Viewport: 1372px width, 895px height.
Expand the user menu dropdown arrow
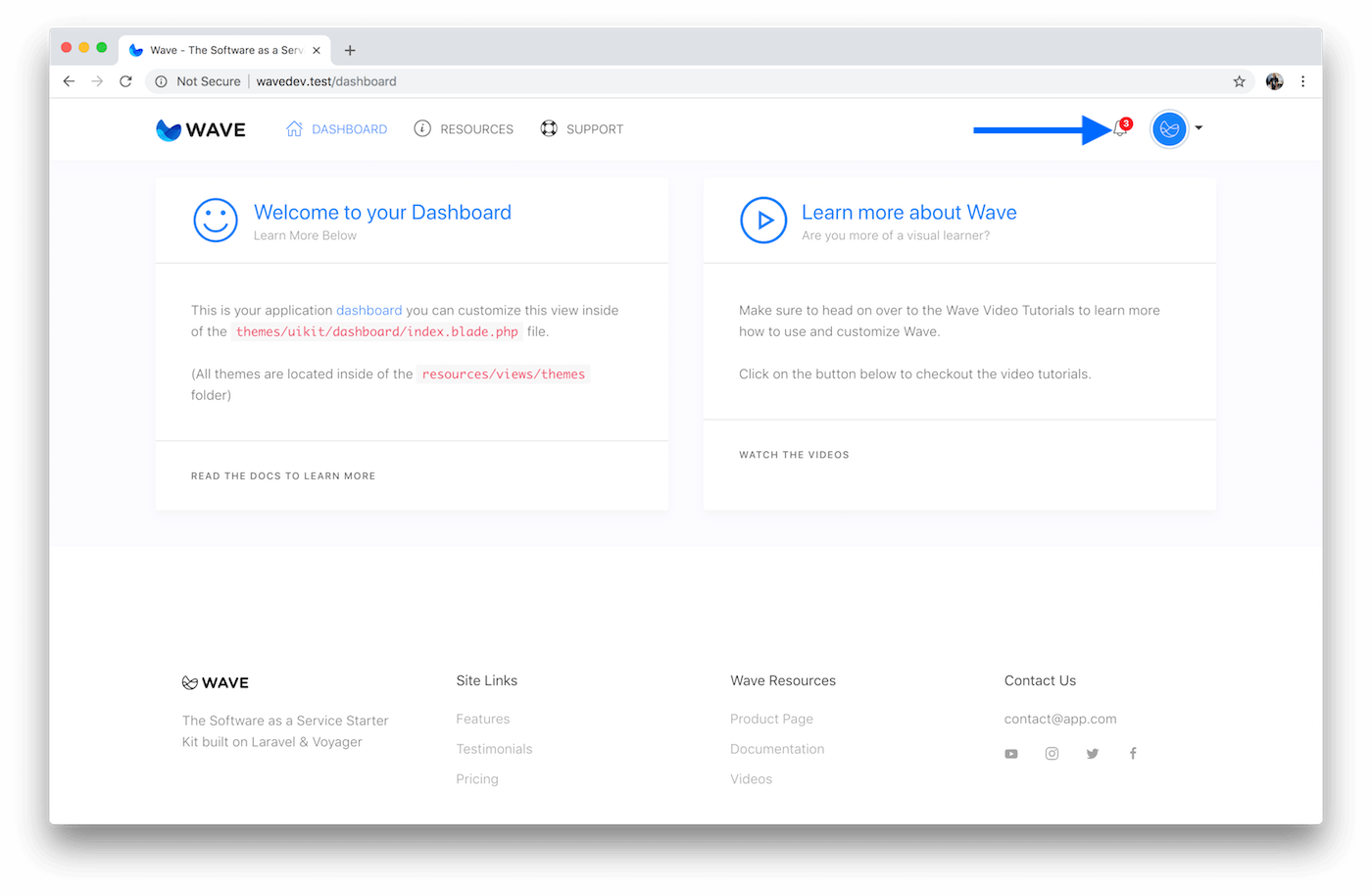tap(1199, 128)
